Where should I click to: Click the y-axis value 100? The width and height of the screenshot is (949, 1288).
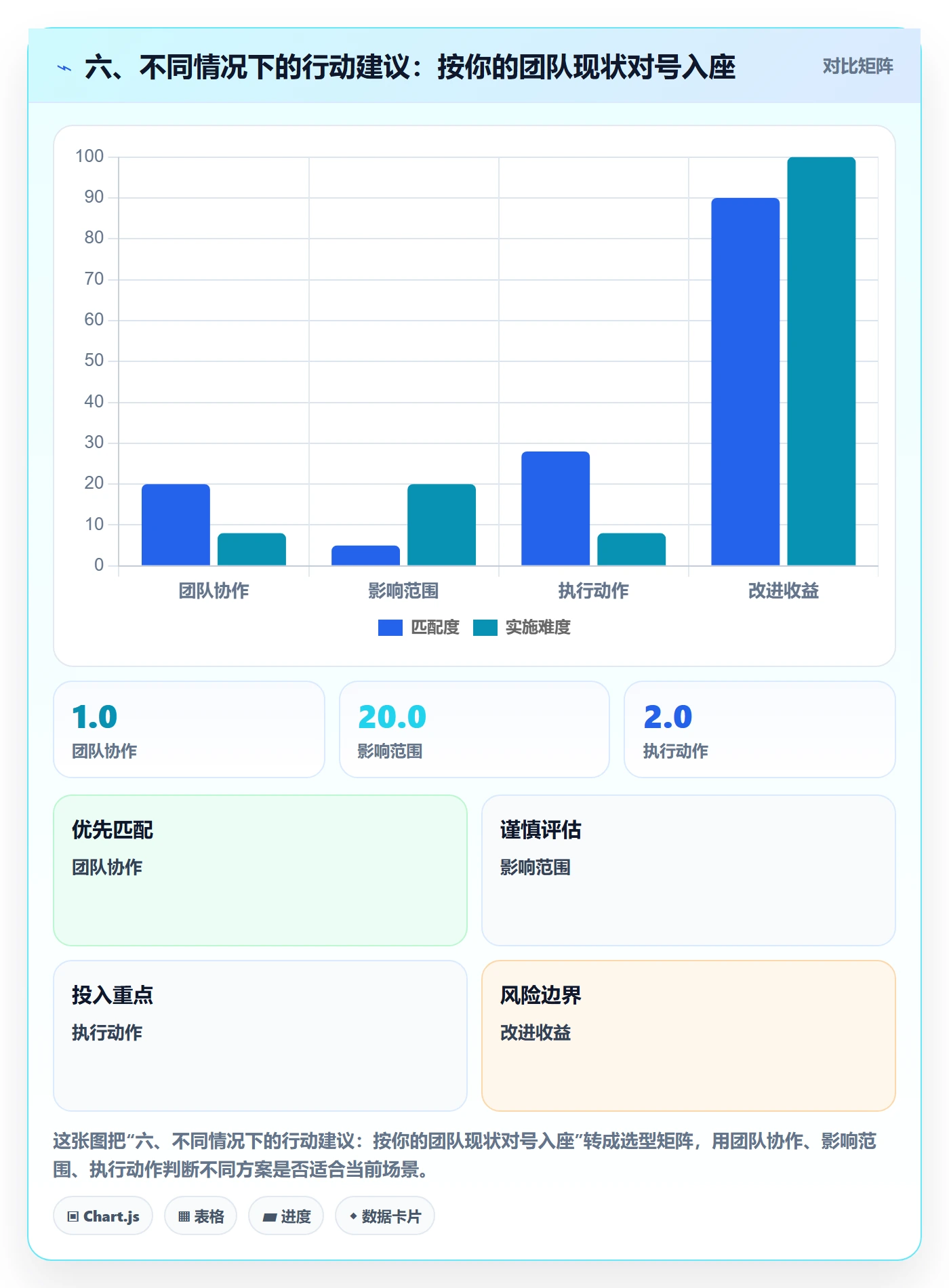pos(89,157)
